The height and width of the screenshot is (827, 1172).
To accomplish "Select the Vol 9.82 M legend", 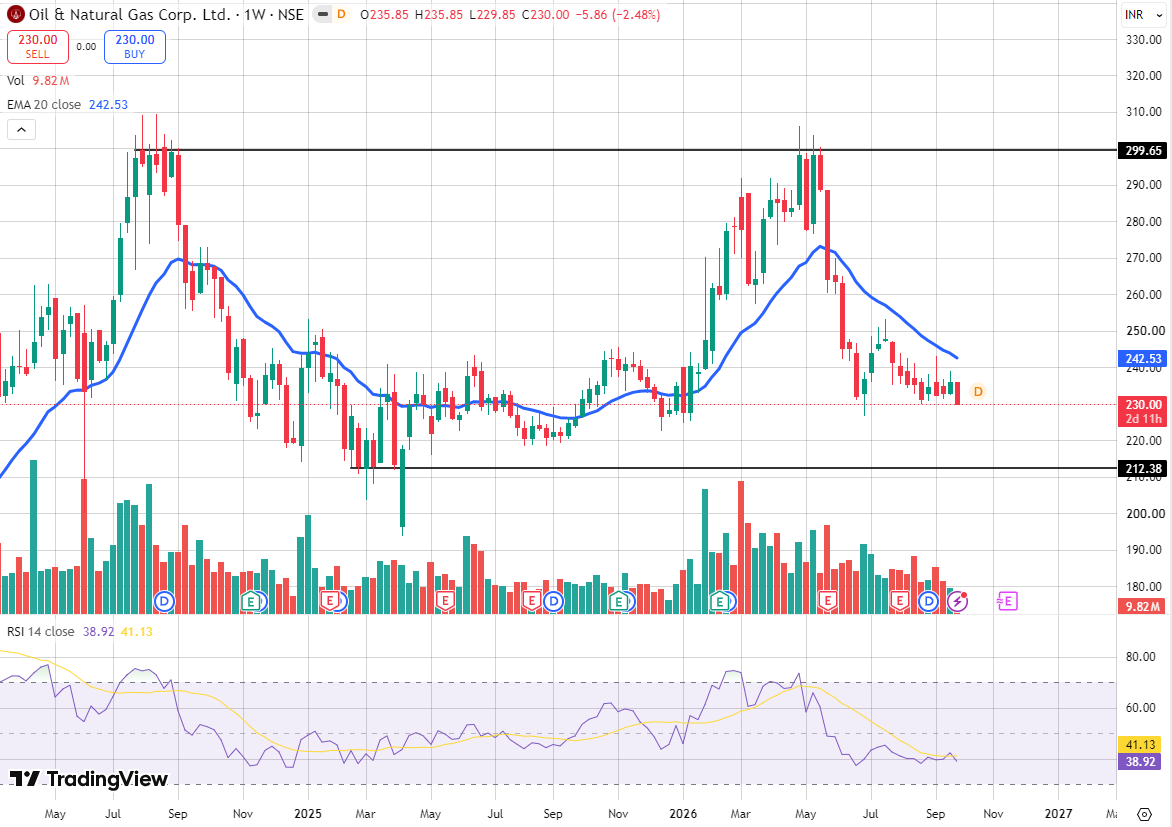I will pos(38,81).
